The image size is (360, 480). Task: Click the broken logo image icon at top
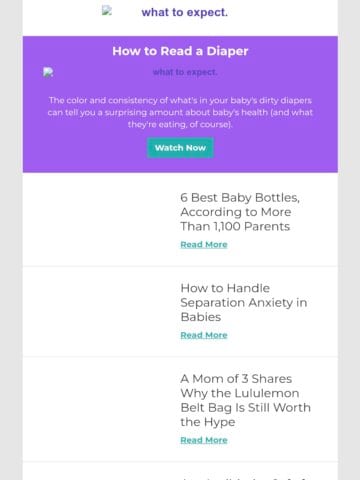[x=107, y=10]
